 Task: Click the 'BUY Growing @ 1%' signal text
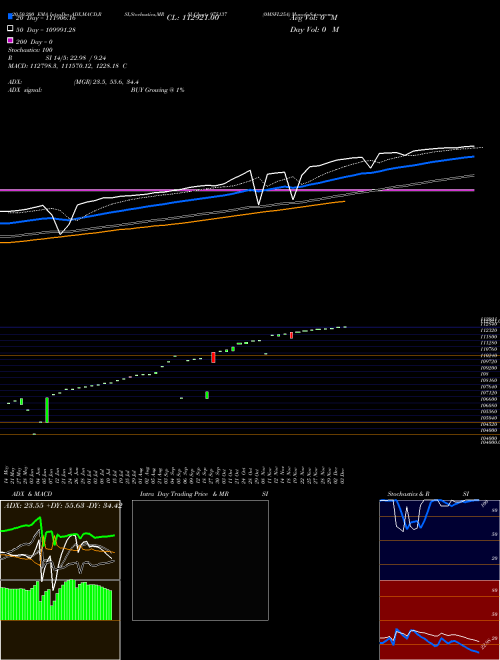tap(157, 90)
